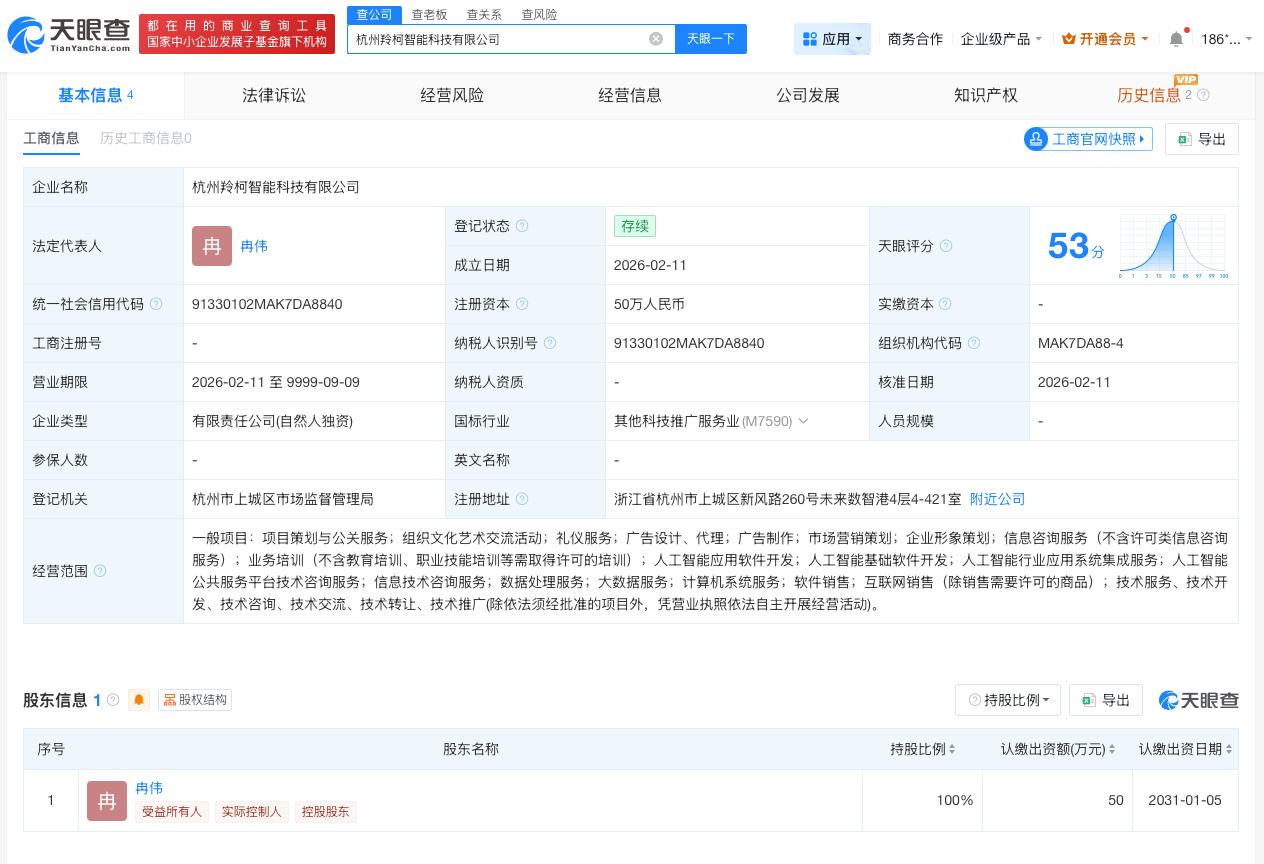Toggle sort order on the 持股比例 column
The width and height of the screenshot is (1264, 864).
951,749
